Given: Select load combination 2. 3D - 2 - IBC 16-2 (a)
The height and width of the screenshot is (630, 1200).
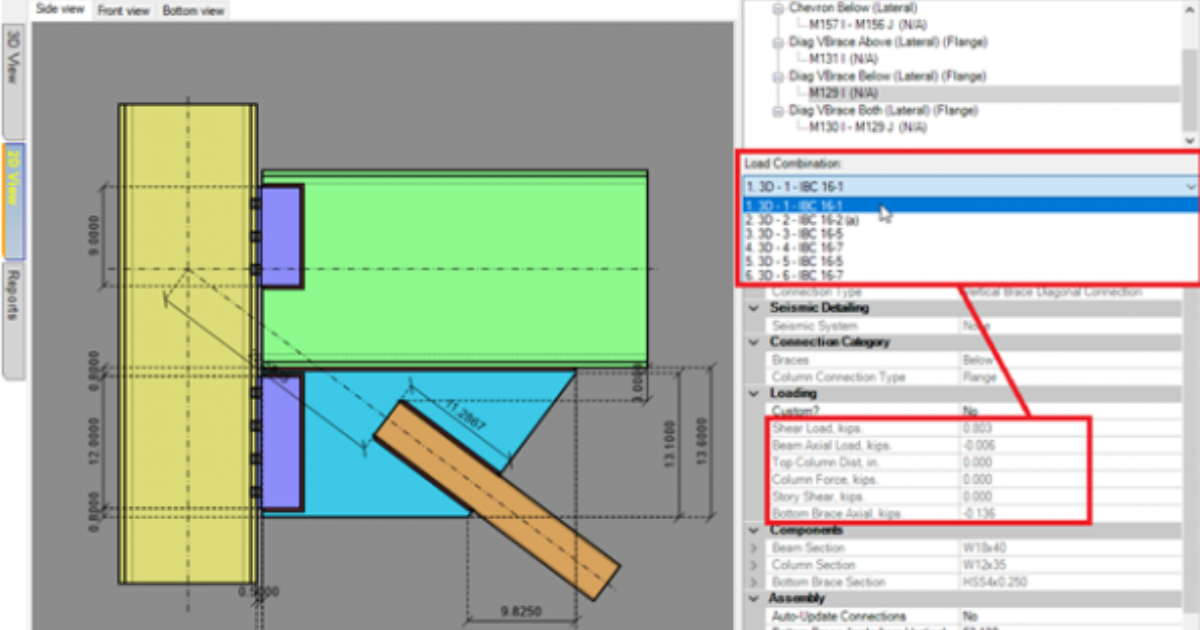Looking at the screenshot, I should click(850, 218).
